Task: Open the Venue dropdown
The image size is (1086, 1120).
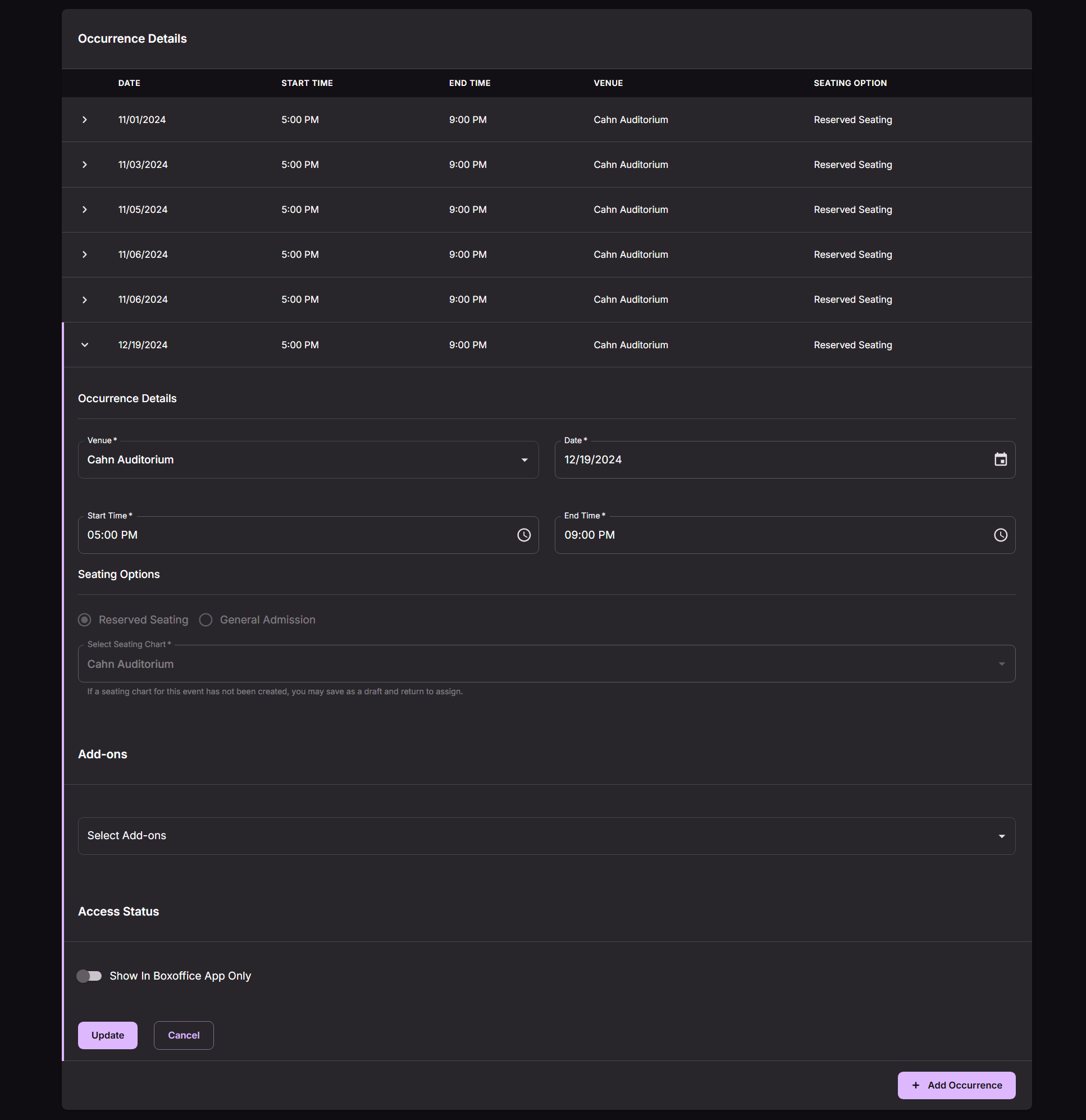Action: click(308, 459)
